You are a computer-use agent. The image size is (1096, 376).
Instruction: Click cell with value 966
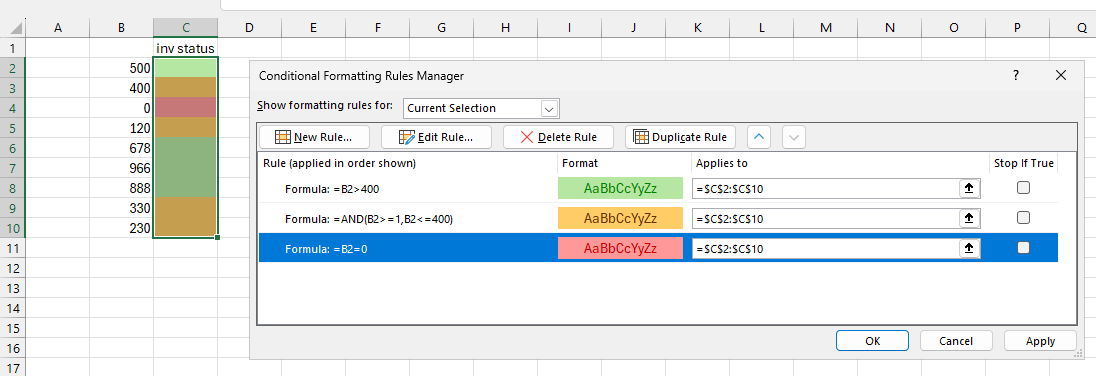pyautogui.click(x=122, y=168)
